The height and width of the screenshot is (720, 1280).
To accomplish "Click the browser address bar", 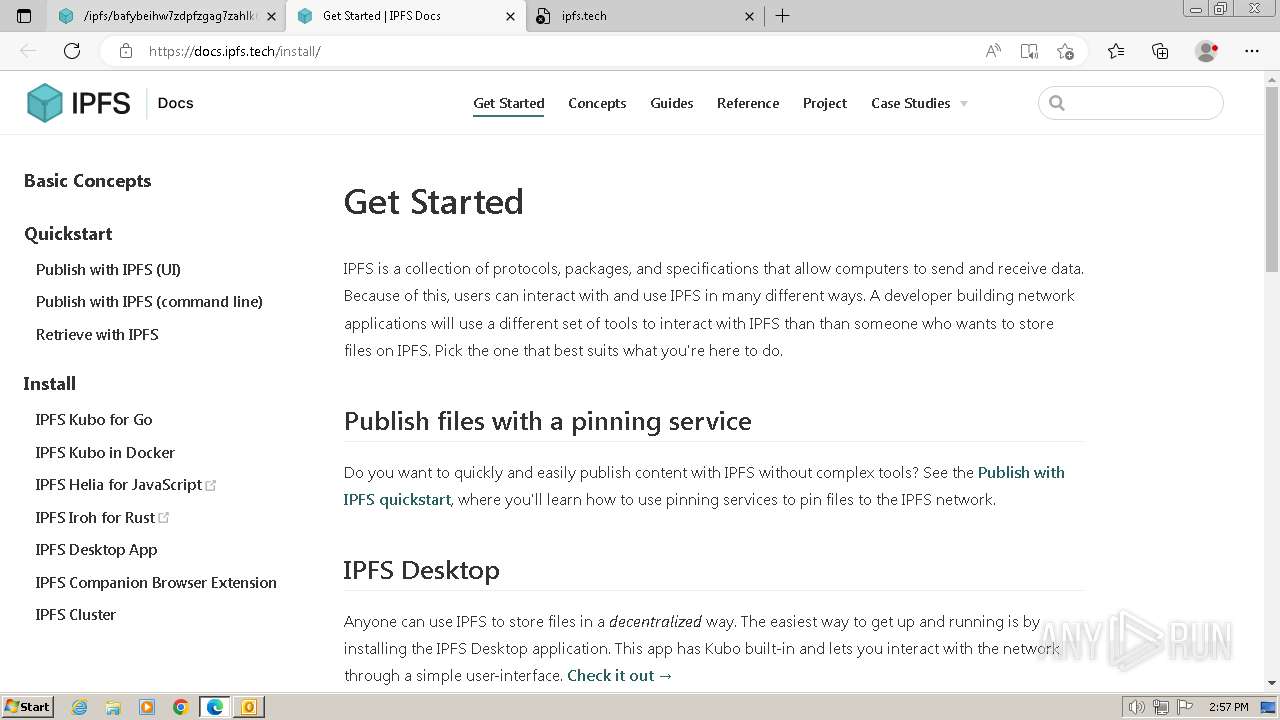I will (560, 51).
